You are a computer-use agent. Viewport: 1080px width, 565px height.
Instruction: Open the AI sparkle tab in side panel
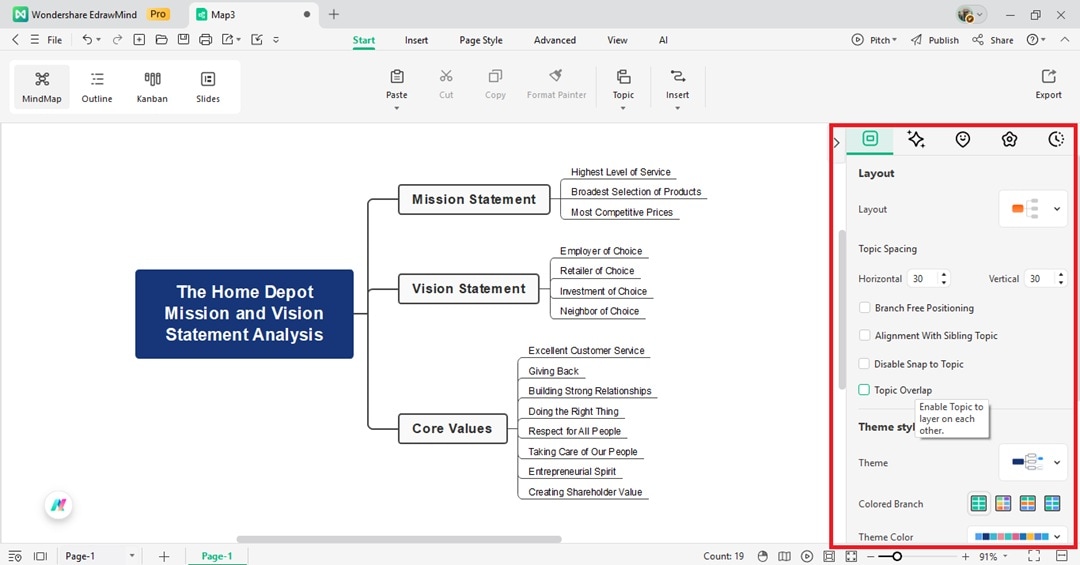(916, 139)
